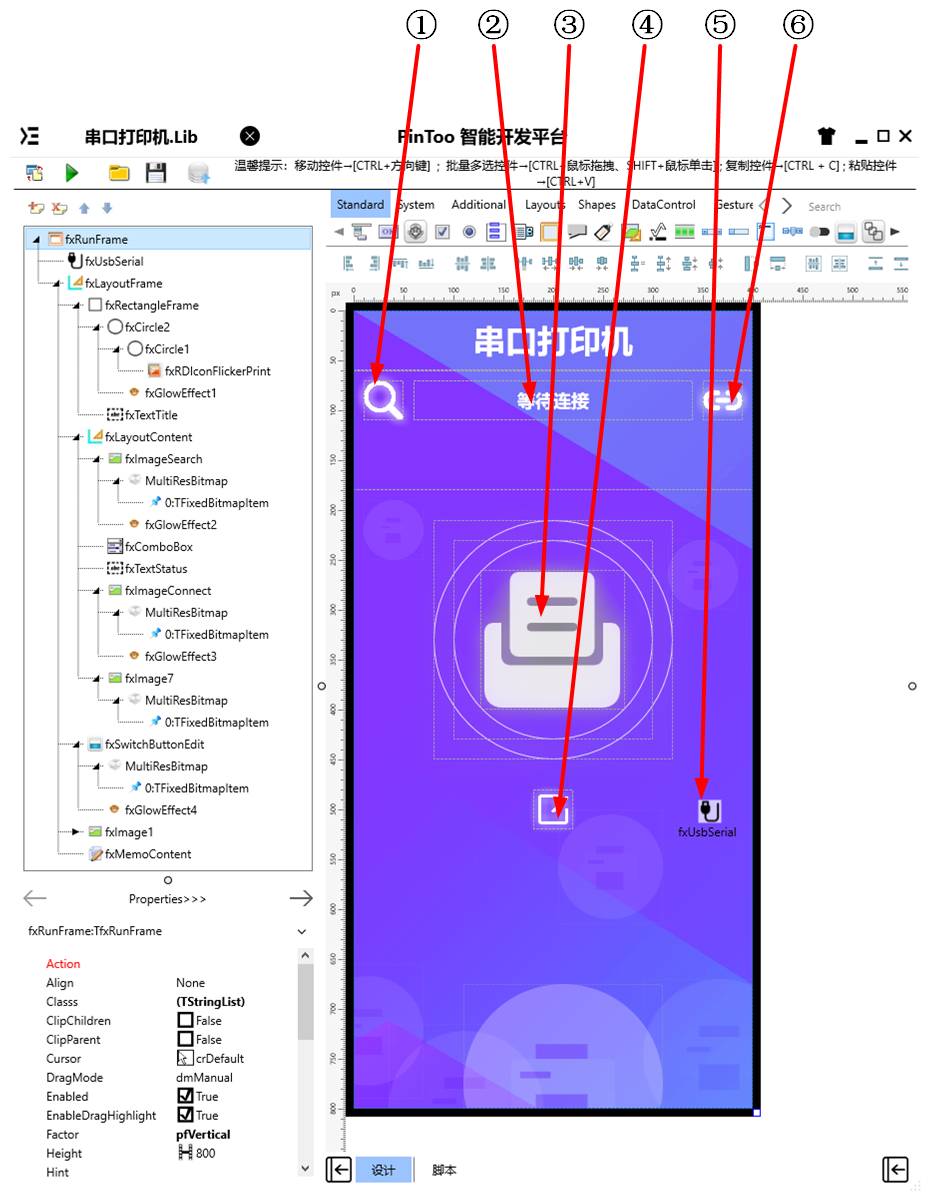
Task: Collapse the fxImageSearch tree node
Action: [x=97, y=460]
